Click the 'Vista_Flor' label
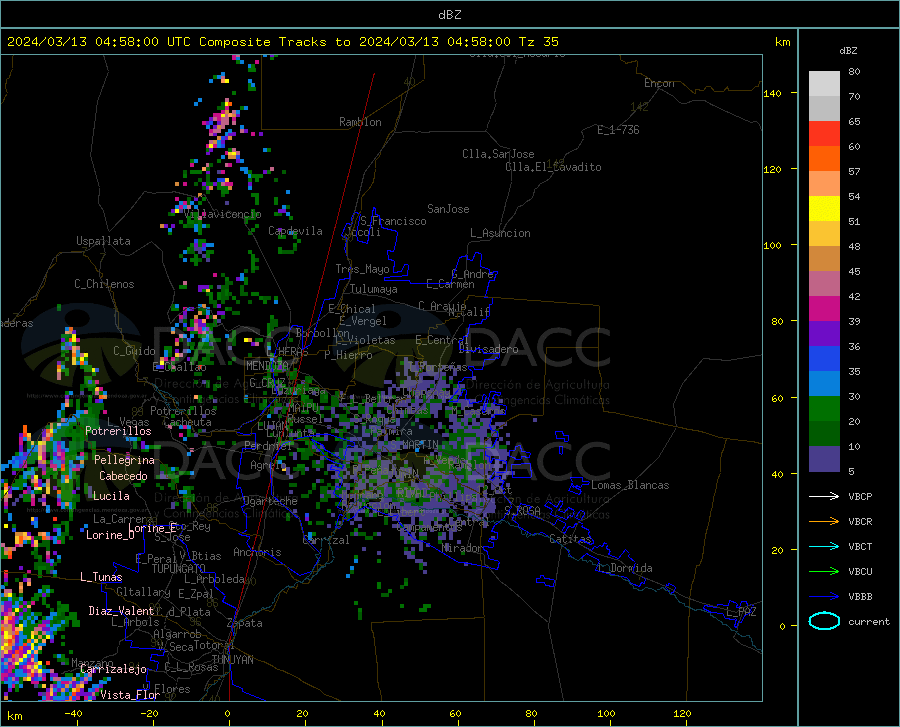Image resolution: width=900 pixels, height=727 pixels. point(130,695)
